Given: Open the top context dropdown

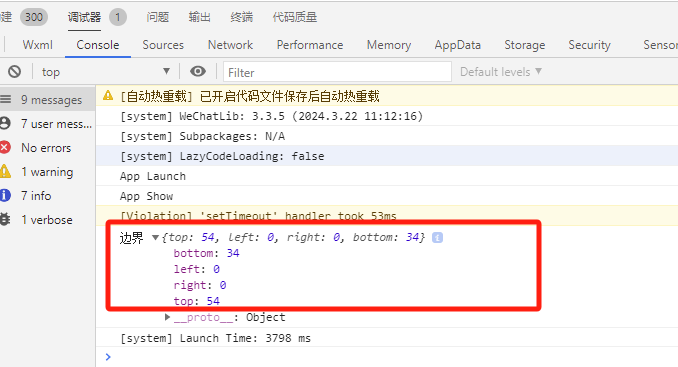Looking at the screenshot, I should point(106,72).
